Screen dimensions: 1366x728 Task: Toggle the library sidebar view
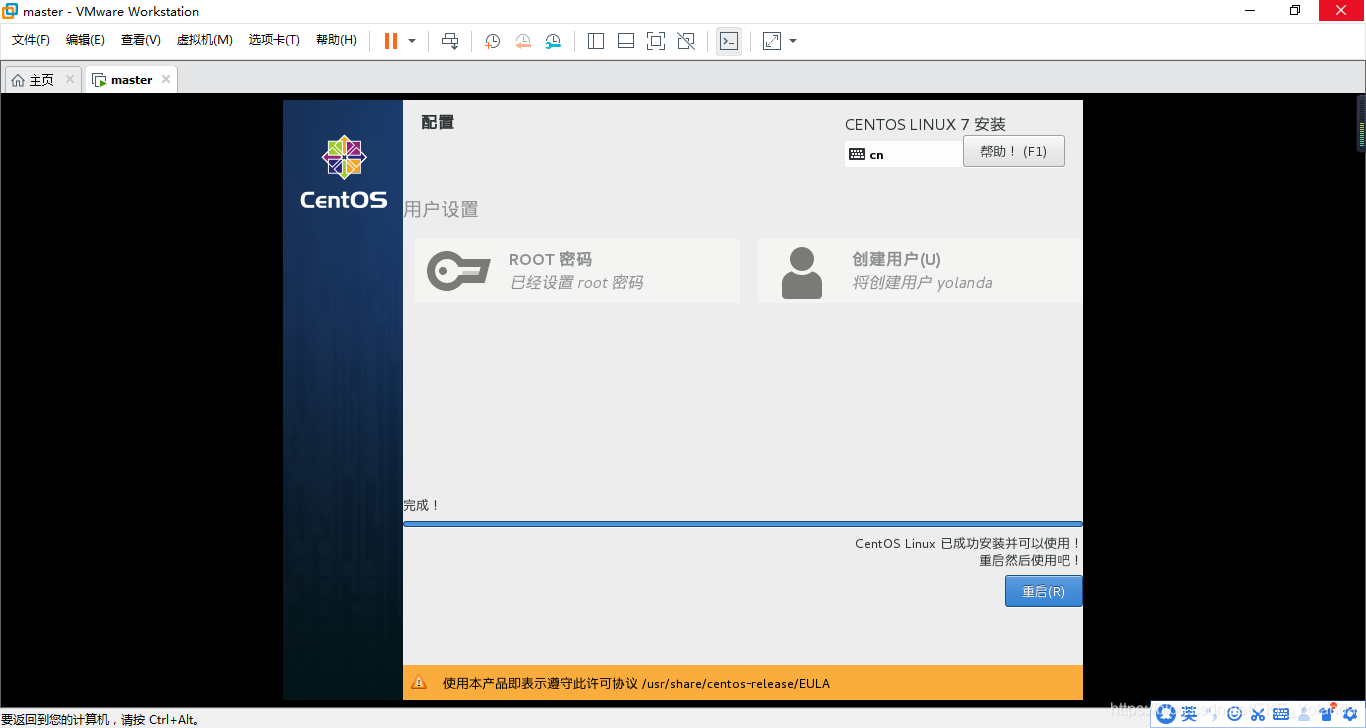596,41
